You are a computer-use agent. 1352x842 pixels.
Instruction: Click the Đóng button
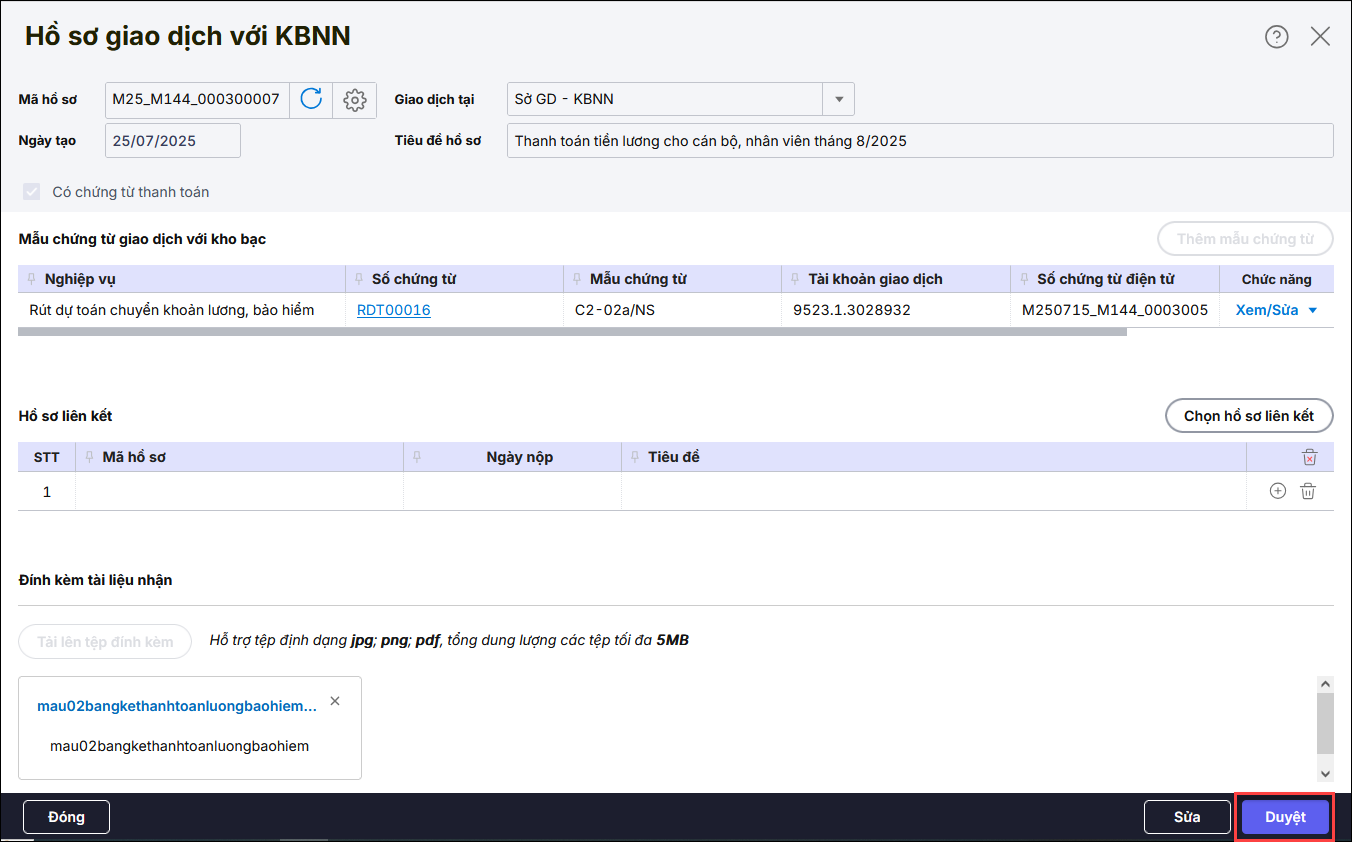pyautogui.click(x=66, y=817)
